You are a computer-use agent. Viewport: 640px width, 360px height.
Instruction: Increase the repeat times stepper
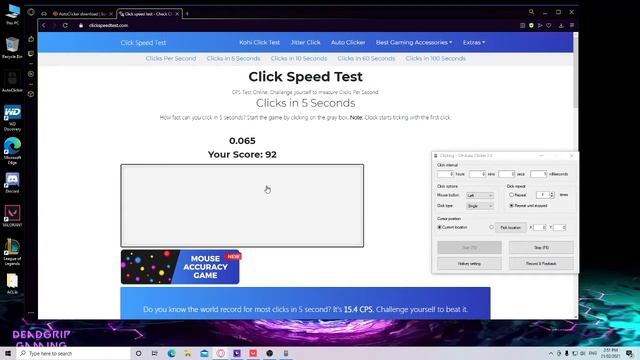pos(552,193)
